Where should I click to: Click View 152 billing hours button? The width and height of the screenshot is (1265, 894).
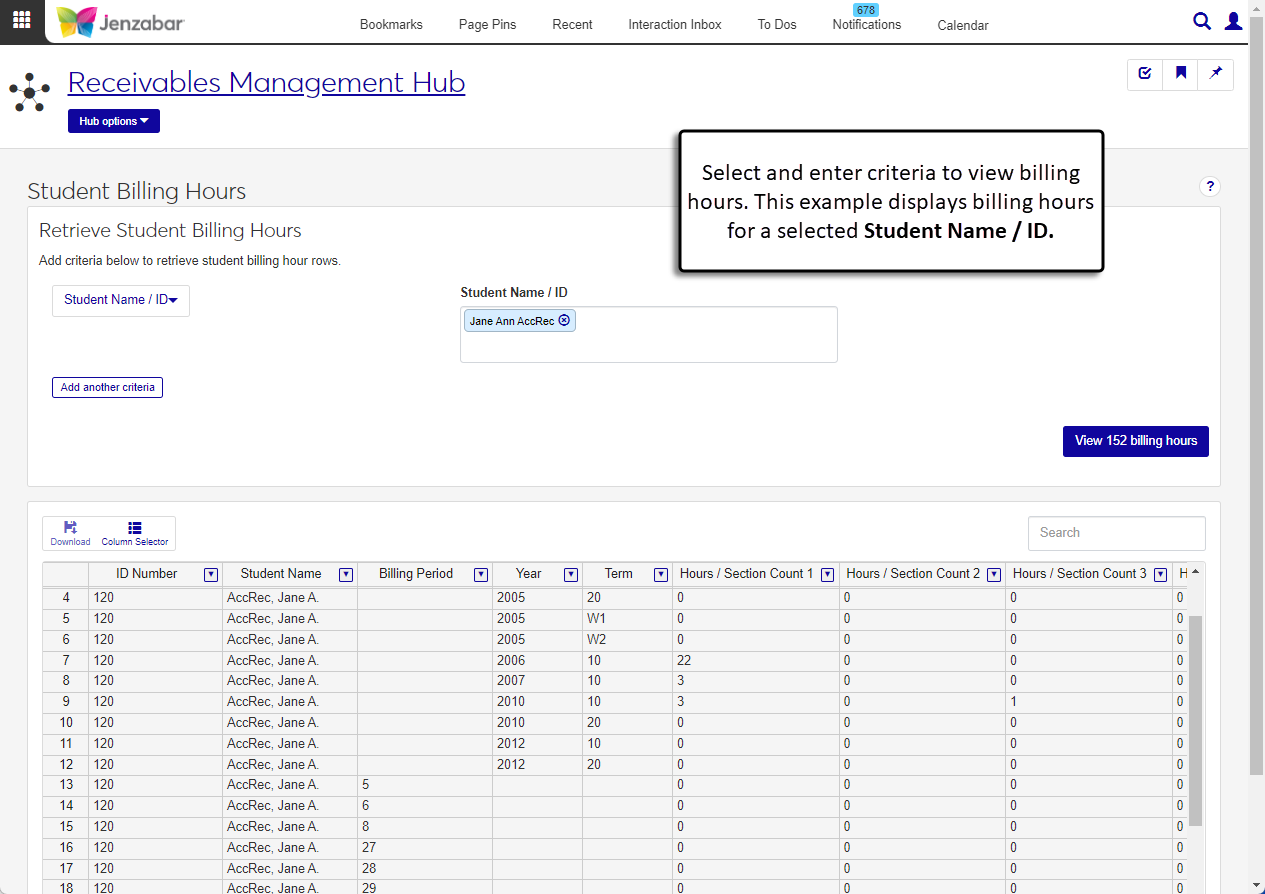[1135, 441]
